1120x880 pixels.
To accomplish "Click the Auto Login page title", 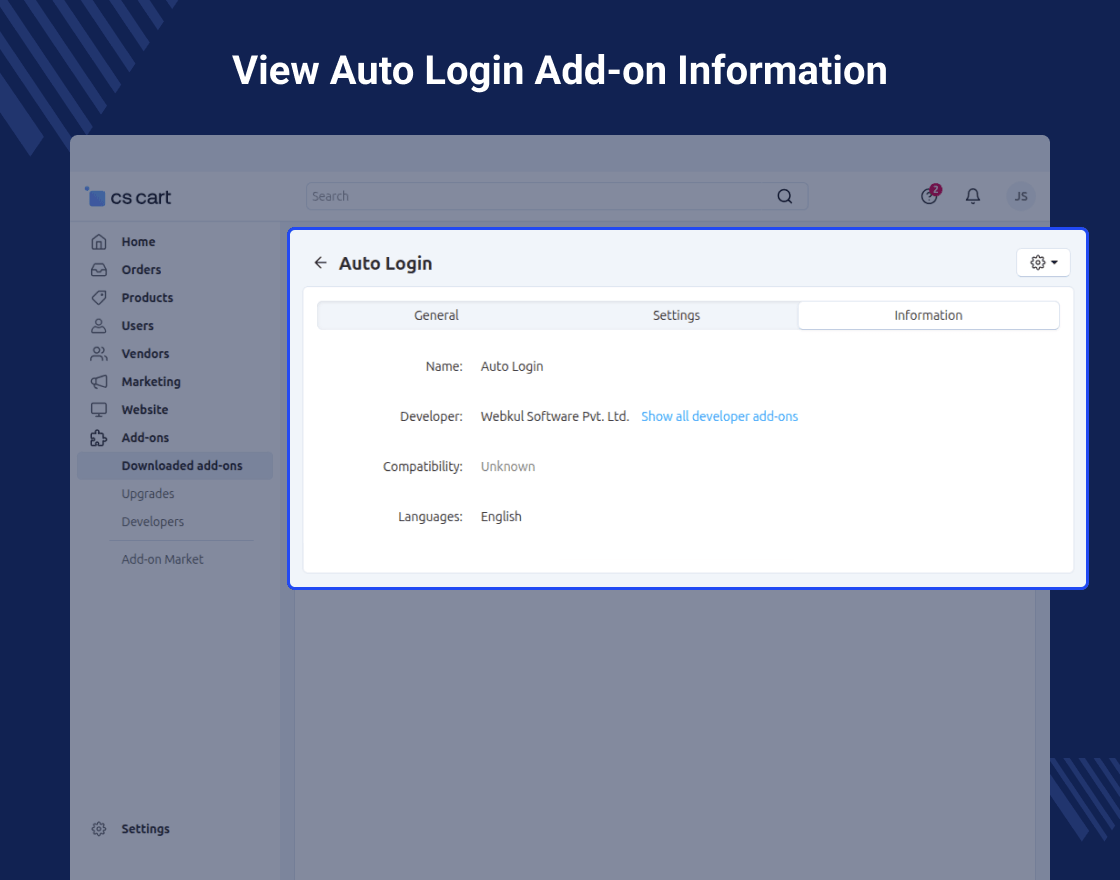I will pyautogui.click(x=385, y=264).
